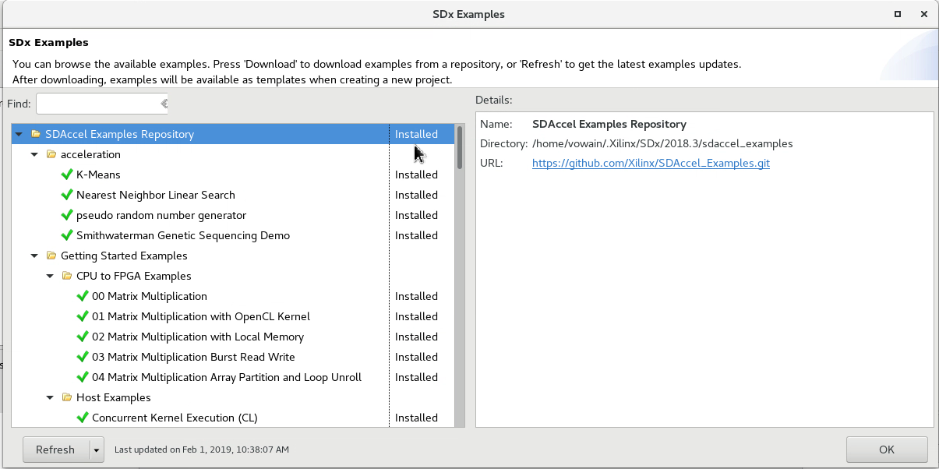Select the SDAccel Examples Repository row
This screenshot has height=469, width=939.
click(233, 134)
